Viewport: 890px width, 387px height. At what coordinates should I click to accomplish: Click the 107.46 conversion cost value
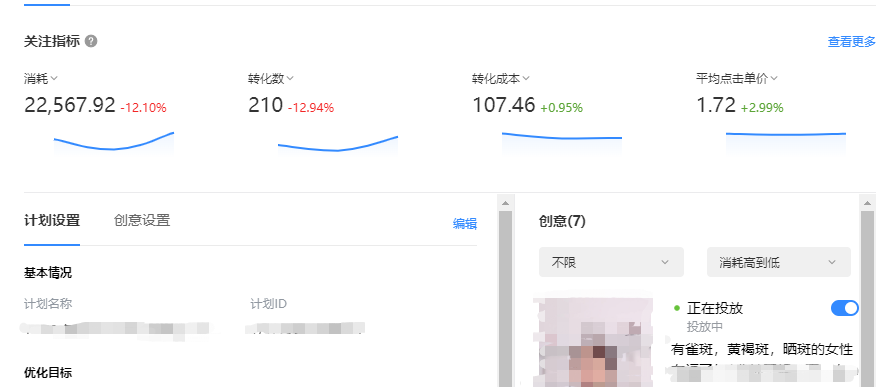pos(503,105)
